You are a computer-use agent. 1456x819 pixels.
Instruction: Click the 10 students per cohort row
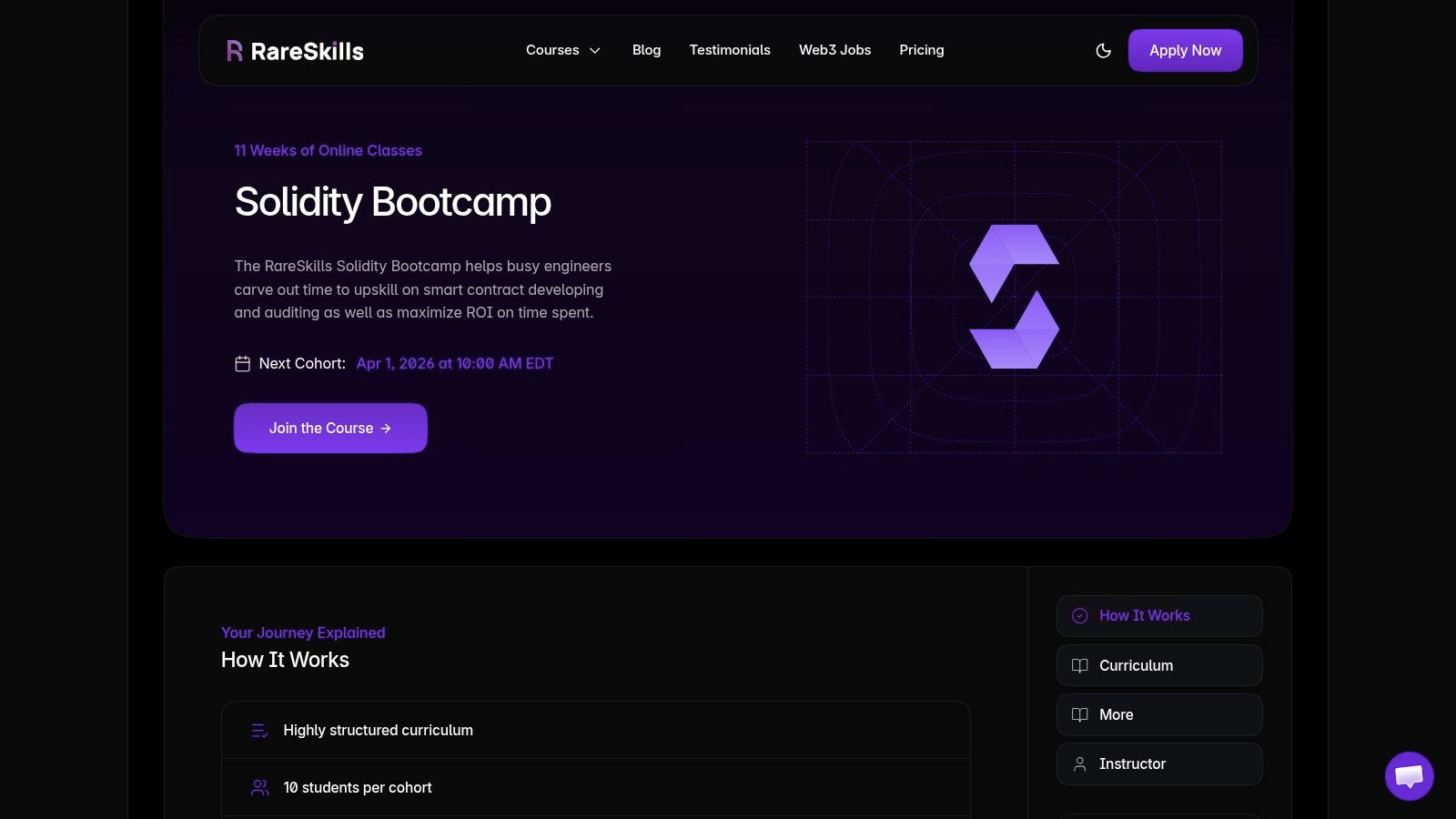(595, 787)
